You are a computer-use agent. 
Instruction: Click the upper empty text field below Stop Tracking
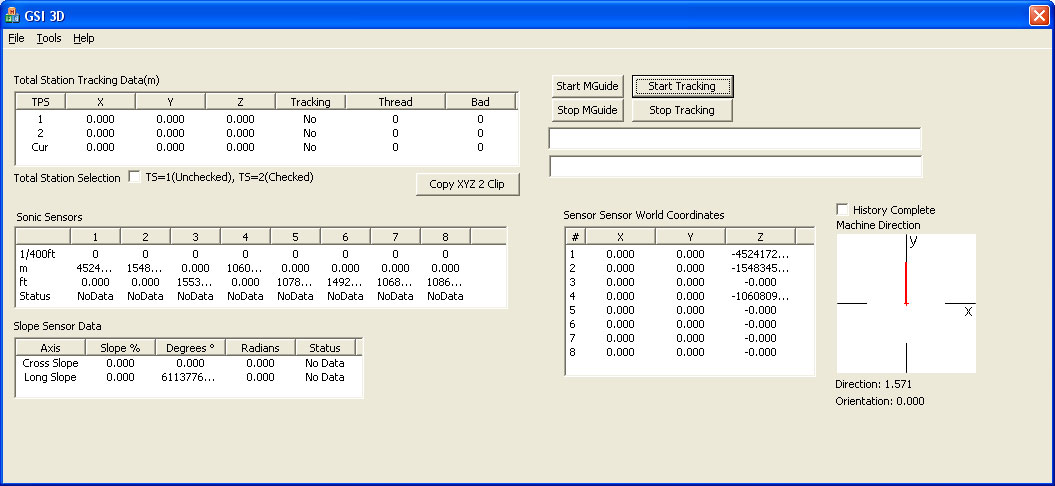735,138
